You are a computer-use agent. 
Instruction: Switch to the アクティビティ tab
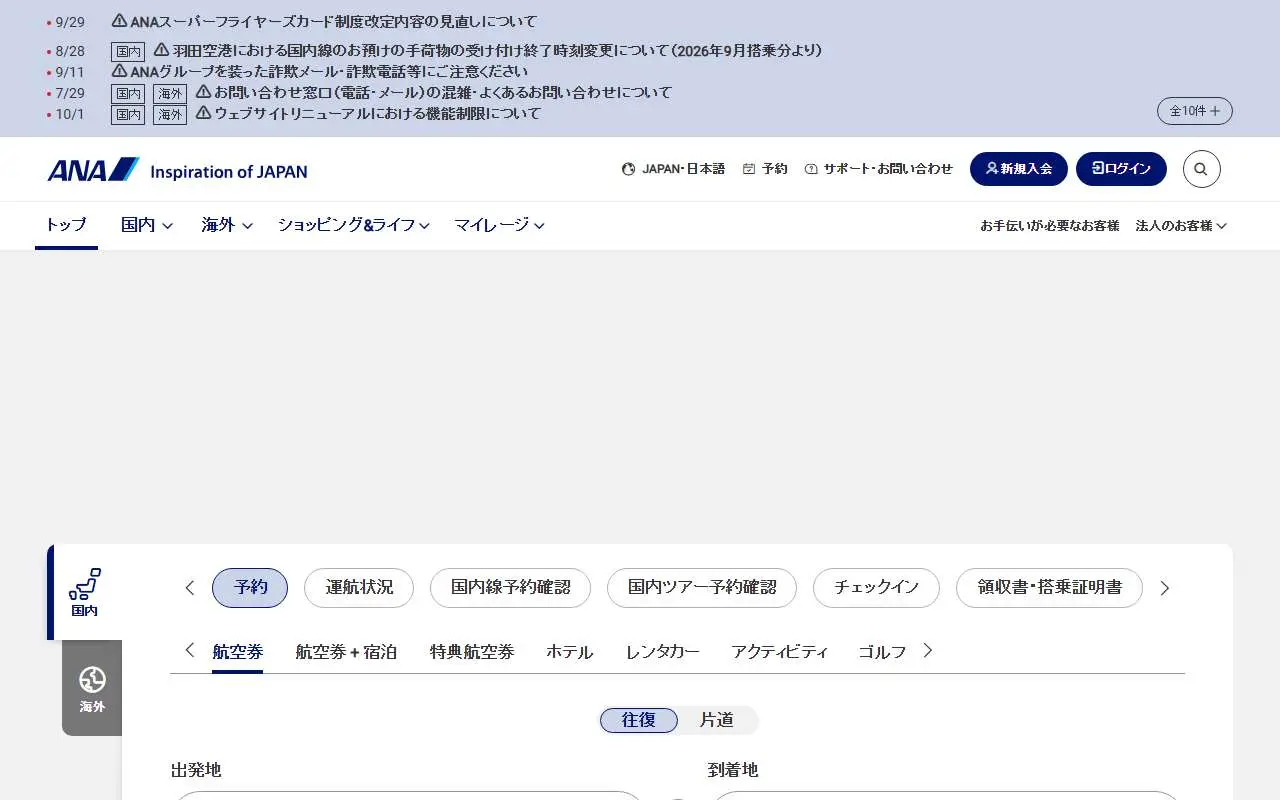click(x=780, y=652)
